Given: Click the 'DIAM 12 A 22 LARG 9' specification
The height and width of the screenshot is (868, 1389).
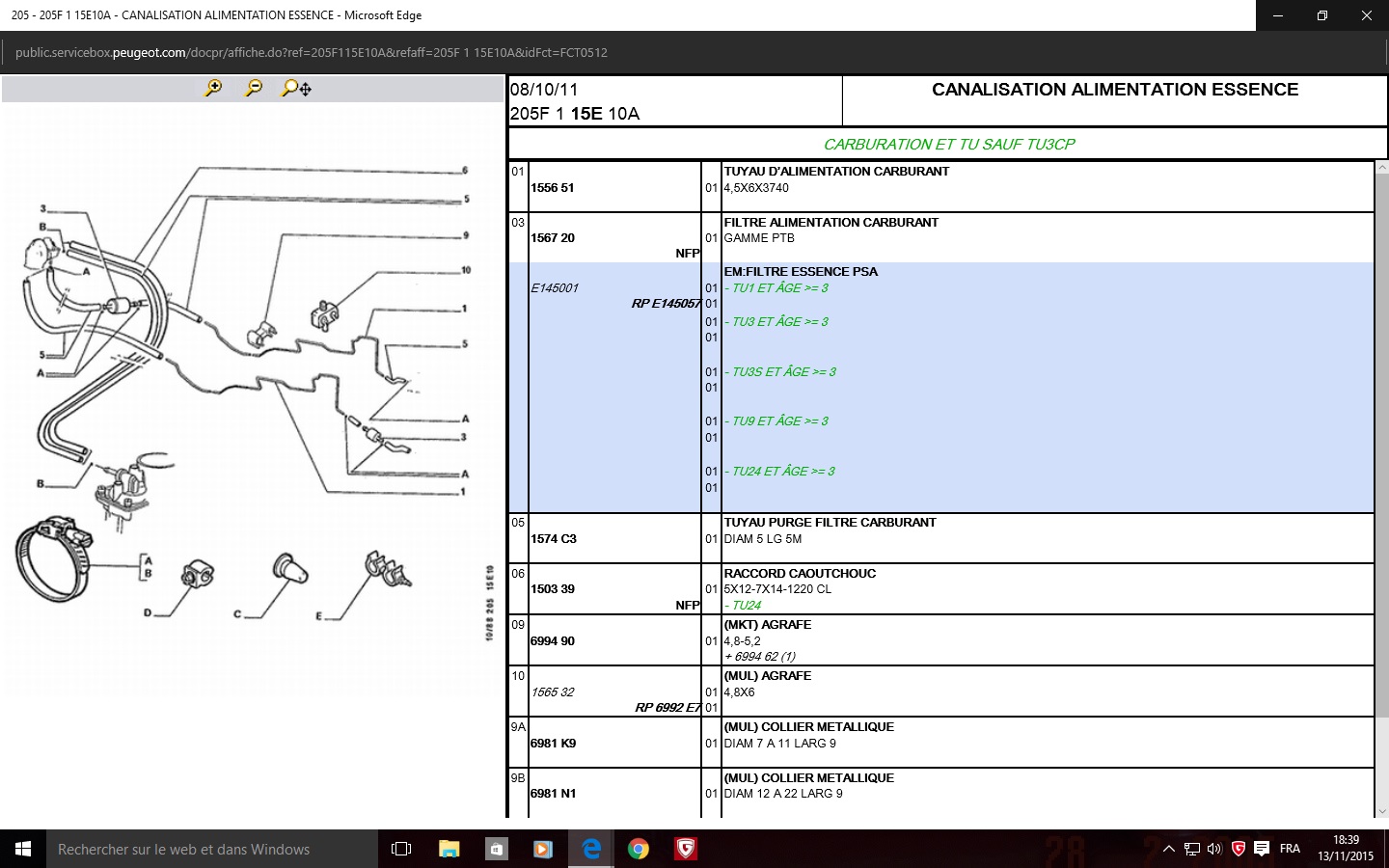Looking at the screenshot, I should click(x=783, y=794).
